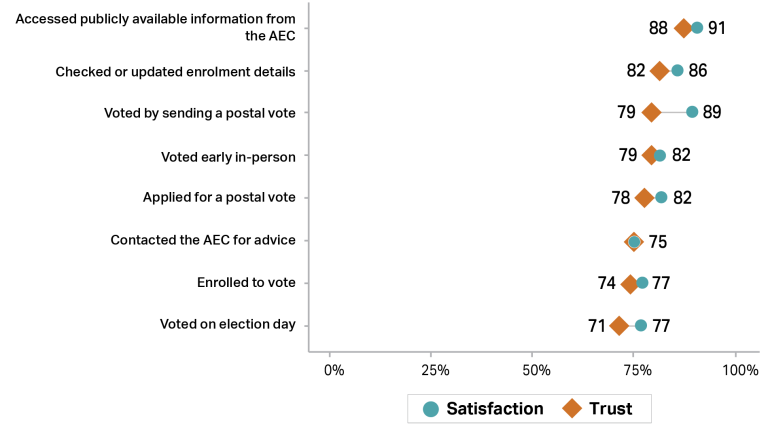Select Satisfaction dot for AEC public information

[697, 27]
